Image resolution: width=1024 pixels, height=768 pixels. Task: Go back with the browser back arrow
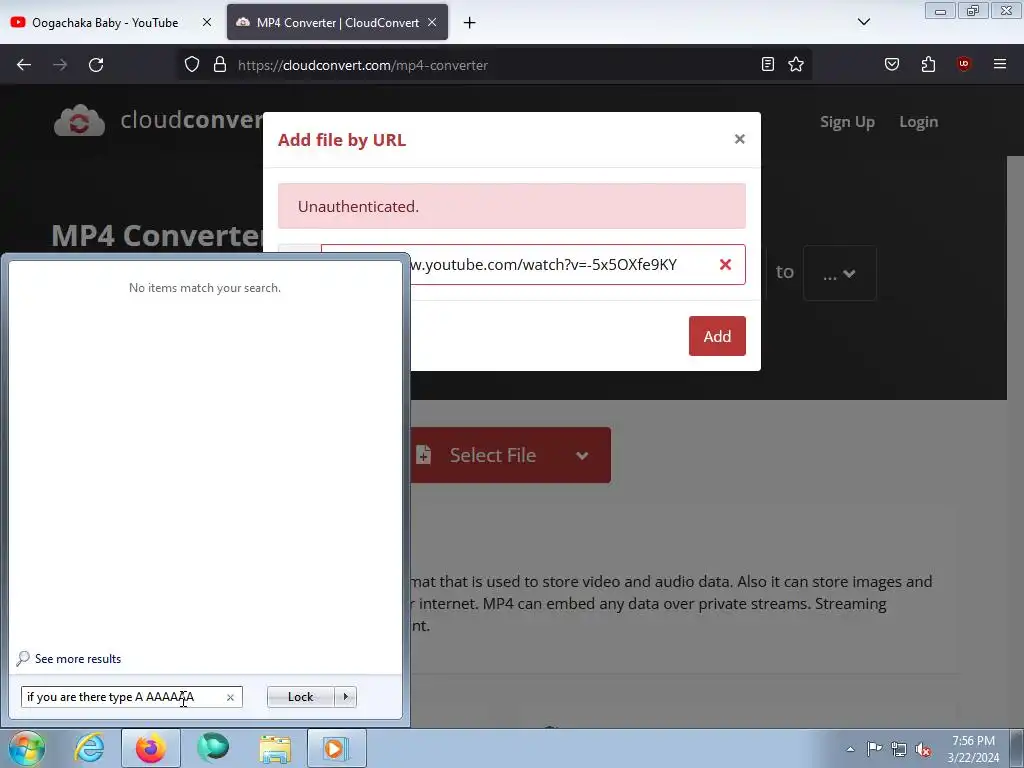[24, 65]
